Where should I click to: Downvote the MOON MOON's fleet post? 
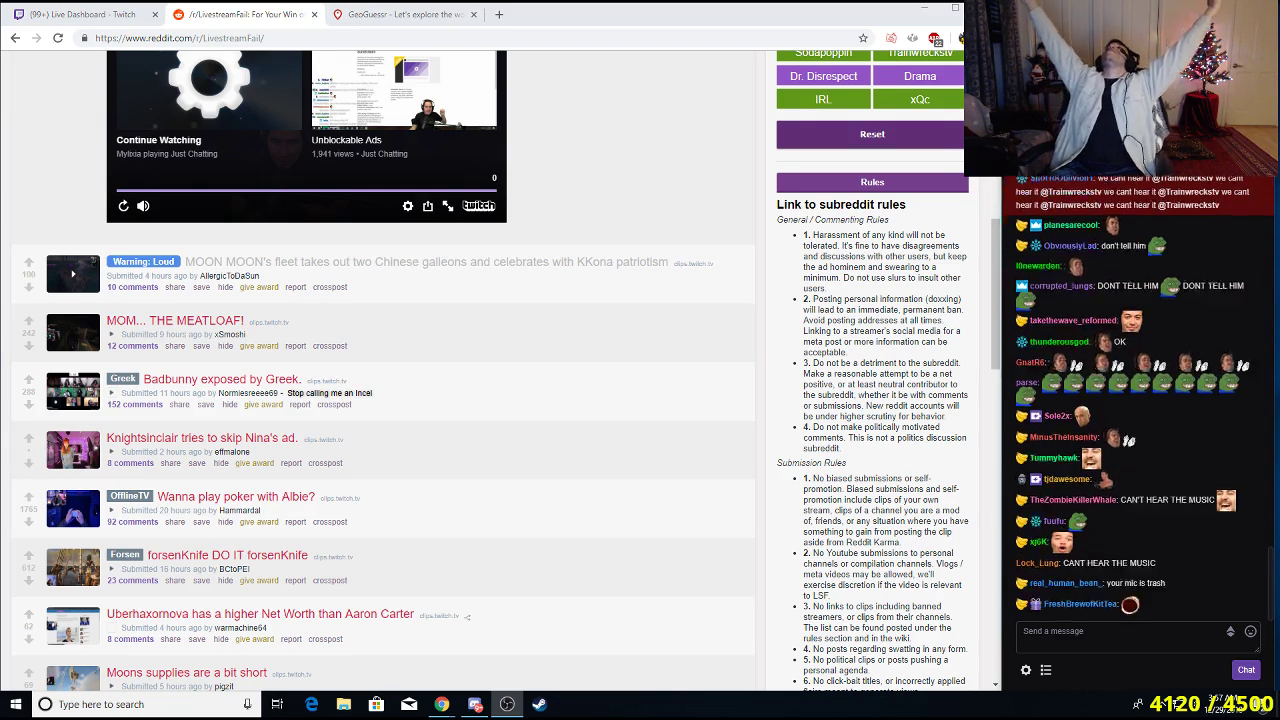29,287
